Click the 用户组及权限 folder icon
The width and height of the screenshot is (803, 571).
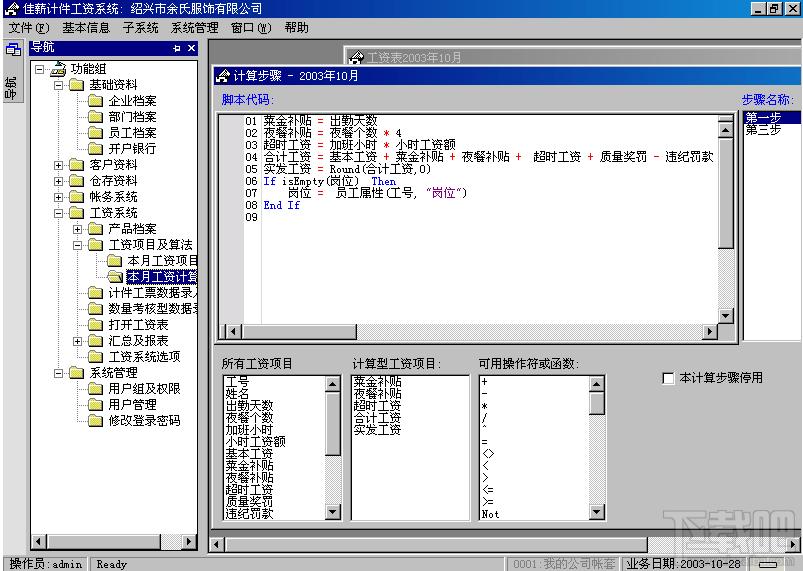(x=95, y=389)
